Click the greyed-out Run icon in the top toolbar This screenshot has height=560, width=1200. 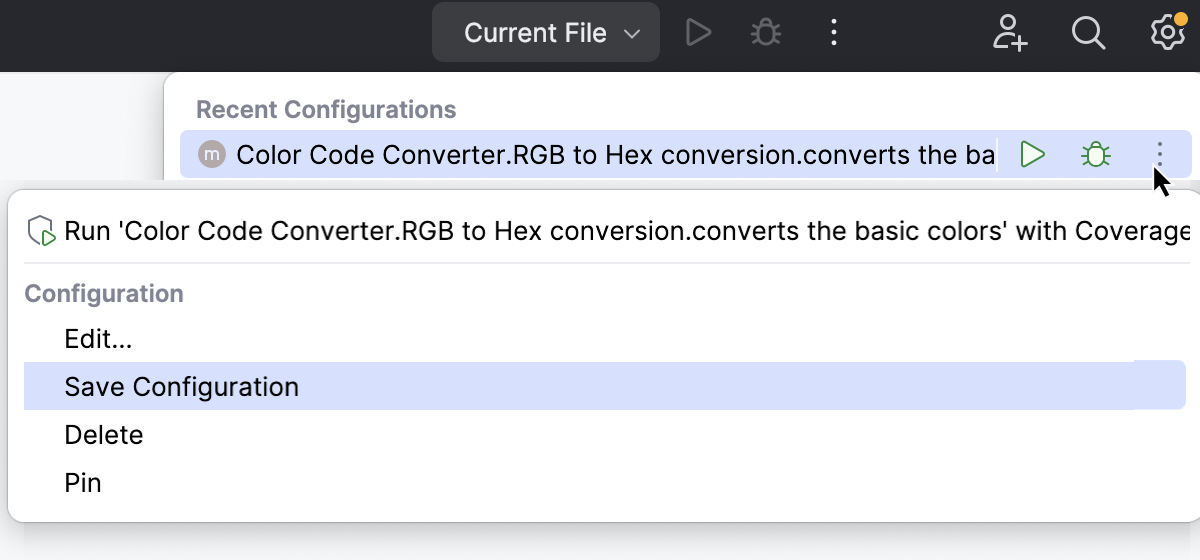(698, 33)
